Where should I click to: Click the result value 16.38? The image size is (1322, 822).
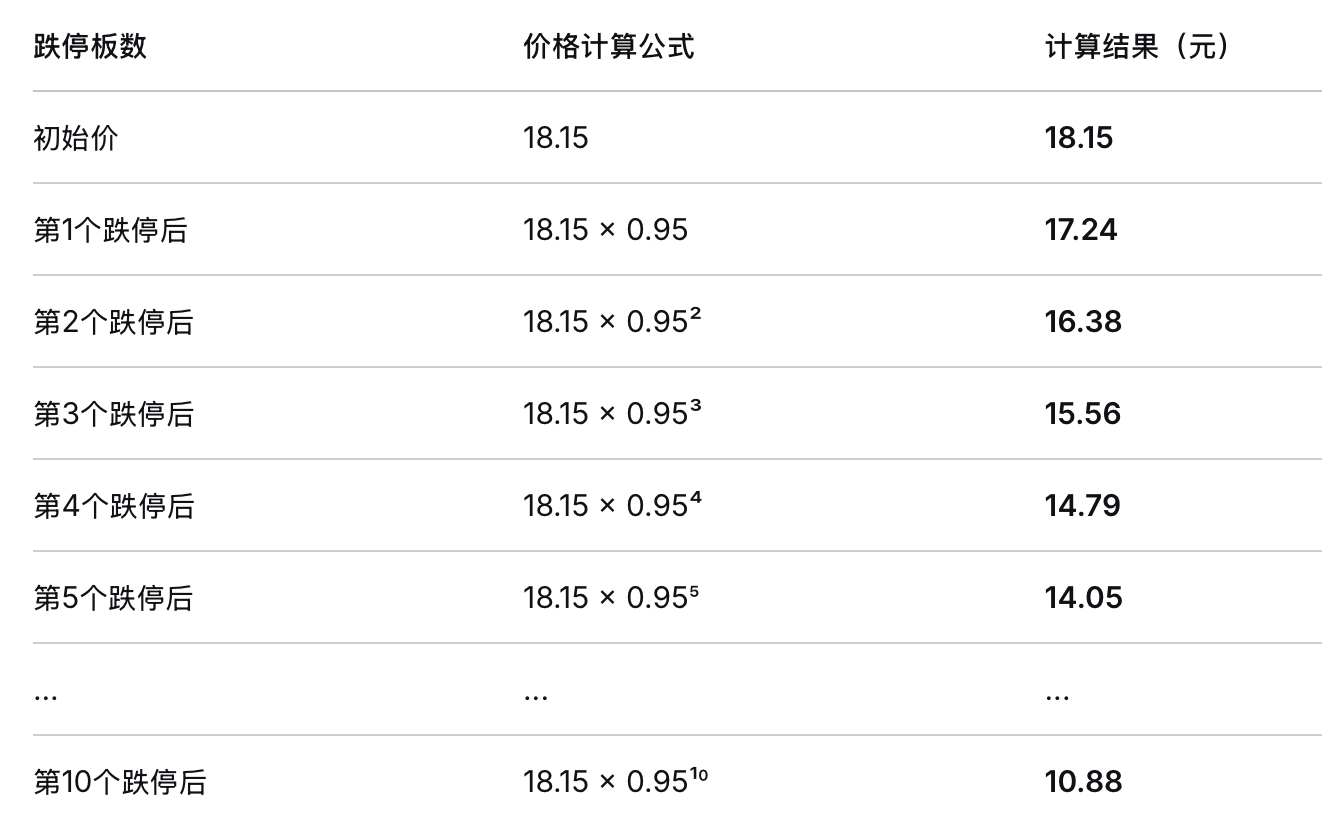click(x=1083, y=322)
